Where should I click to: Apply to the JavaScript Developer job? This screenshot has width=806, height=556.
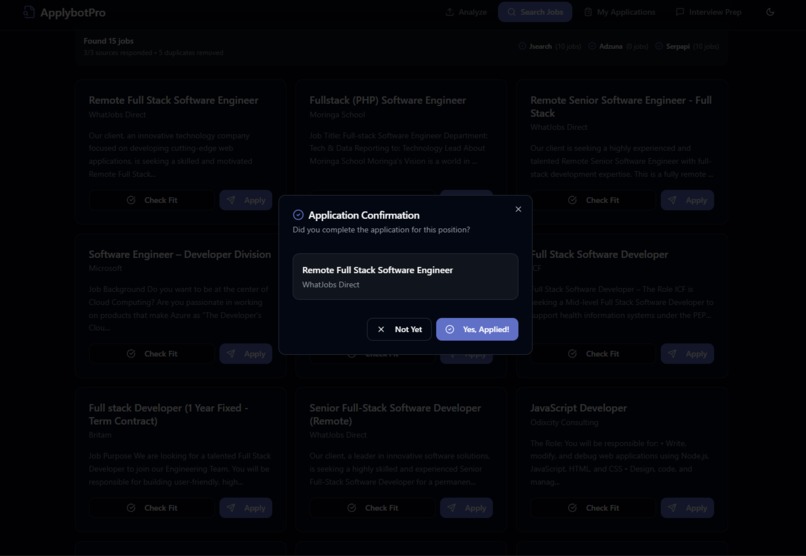point(687,508)
